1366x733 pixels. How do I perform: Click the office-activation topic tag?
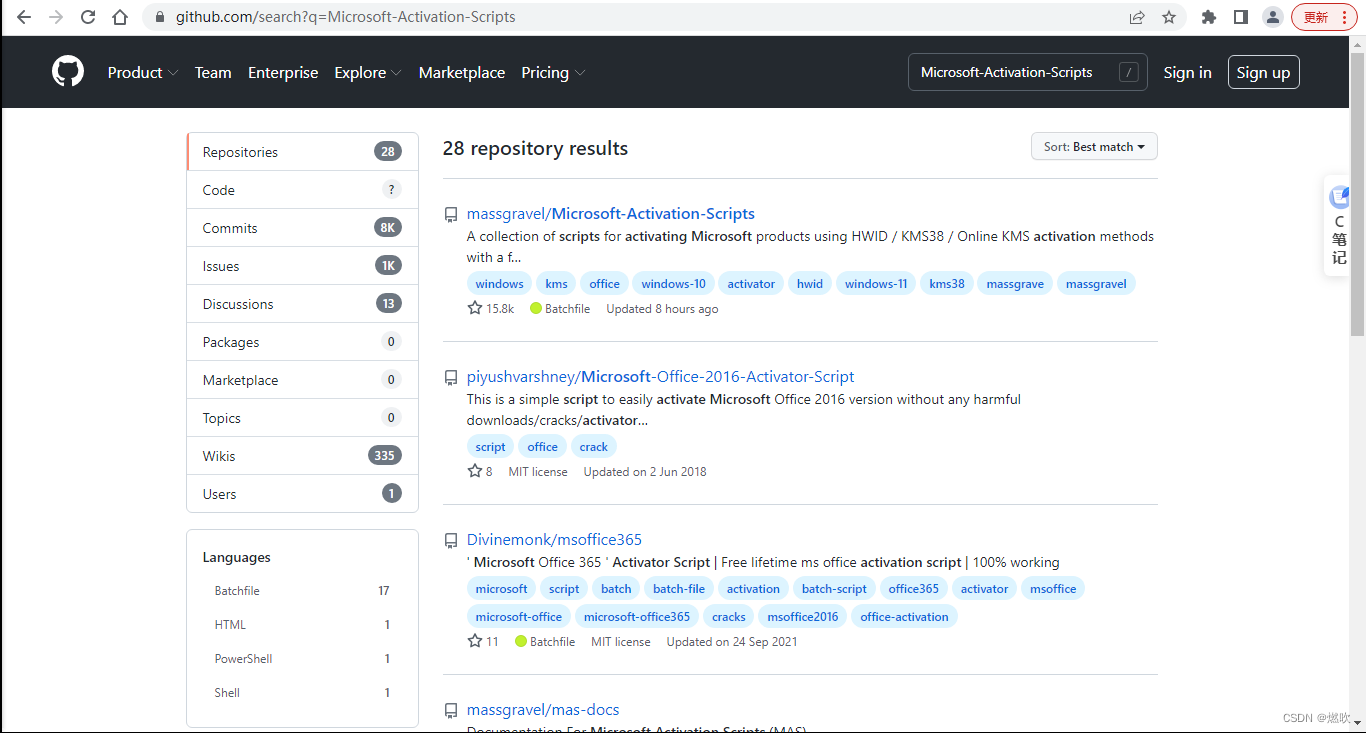(x=904, y=617)
